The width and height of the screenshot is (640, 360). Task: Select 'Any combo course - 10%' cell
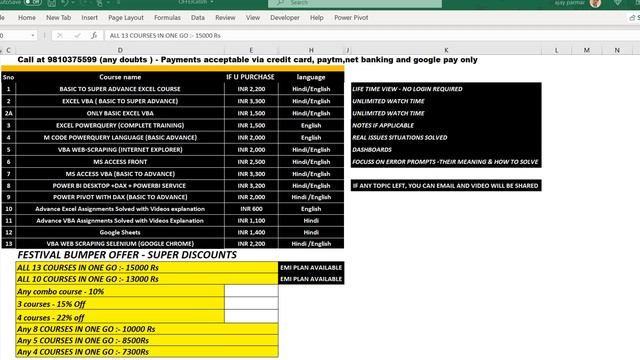pos(120,291)
